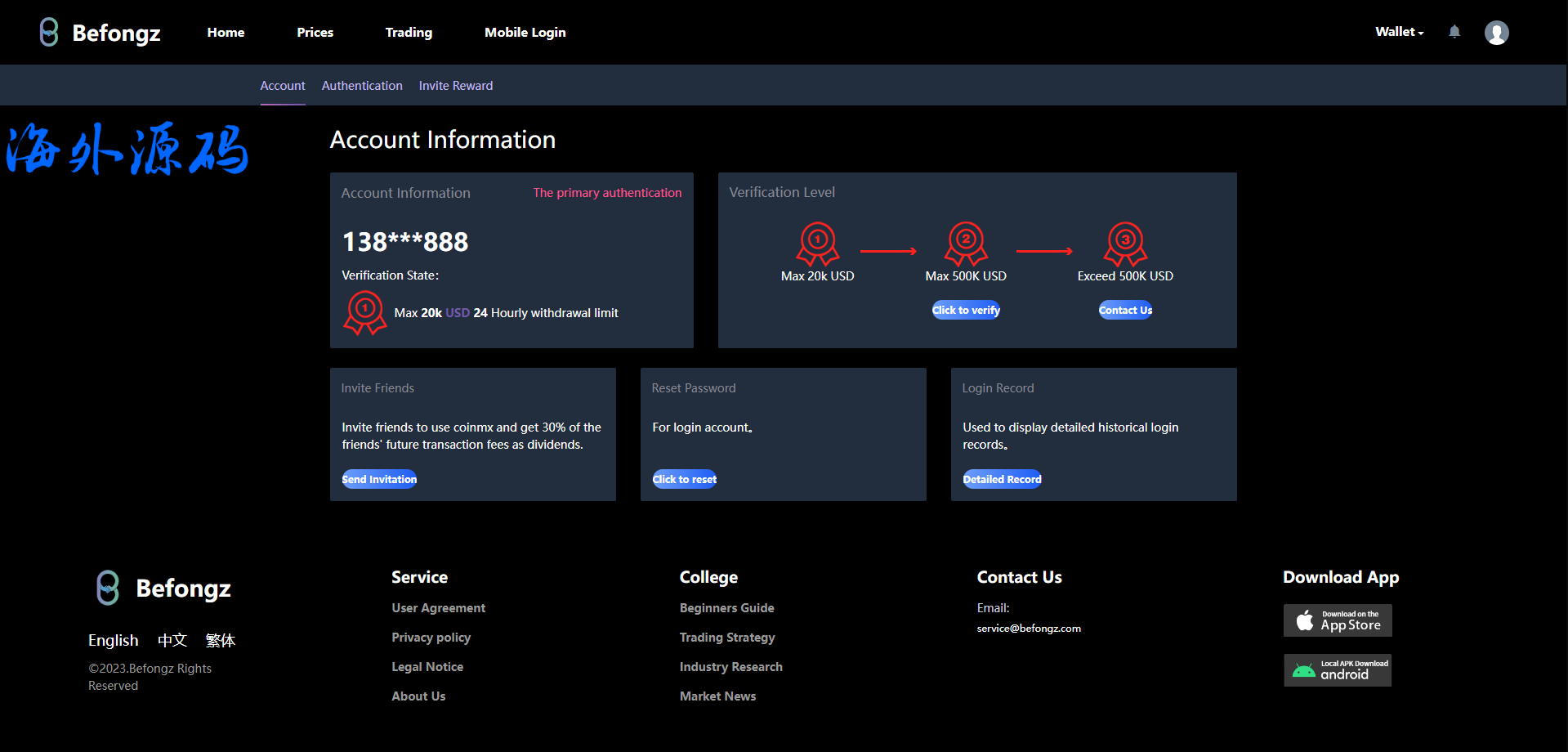Select the level 2 verification badge
Image resolution: width=1568 pixels, height=752 pixels.
pyautogui.click(x=966, y=243)
